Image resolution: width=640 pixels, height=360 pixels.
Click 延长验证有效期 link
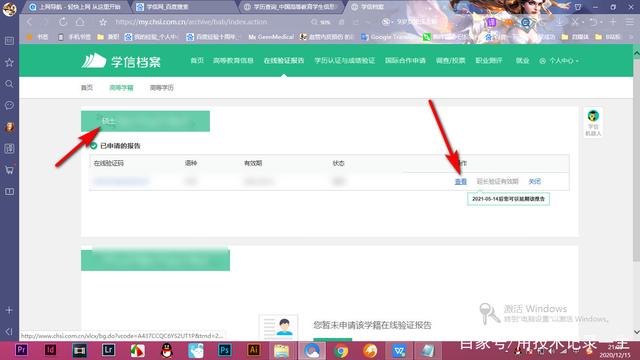click(x=498, y=181)
